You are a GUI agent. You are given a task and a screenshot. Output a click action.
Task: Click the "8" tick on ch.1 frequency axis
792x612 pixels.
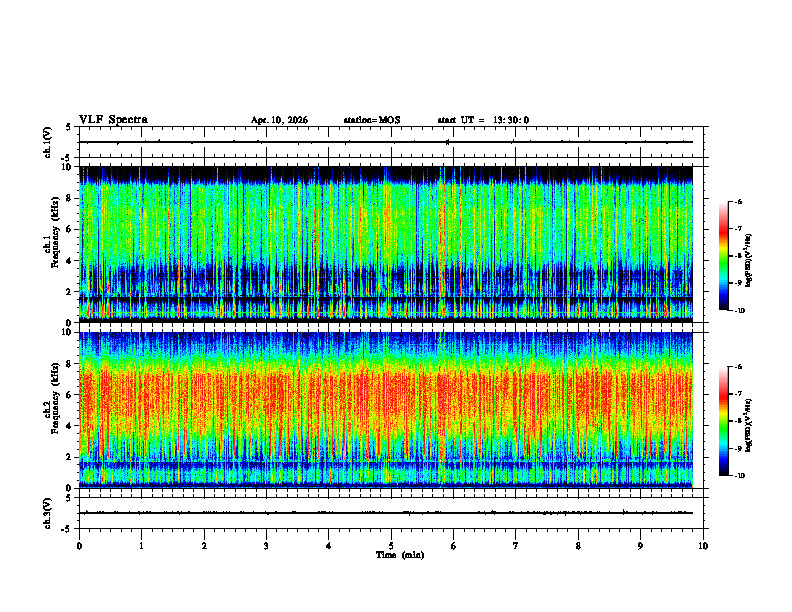coord(69,198)
